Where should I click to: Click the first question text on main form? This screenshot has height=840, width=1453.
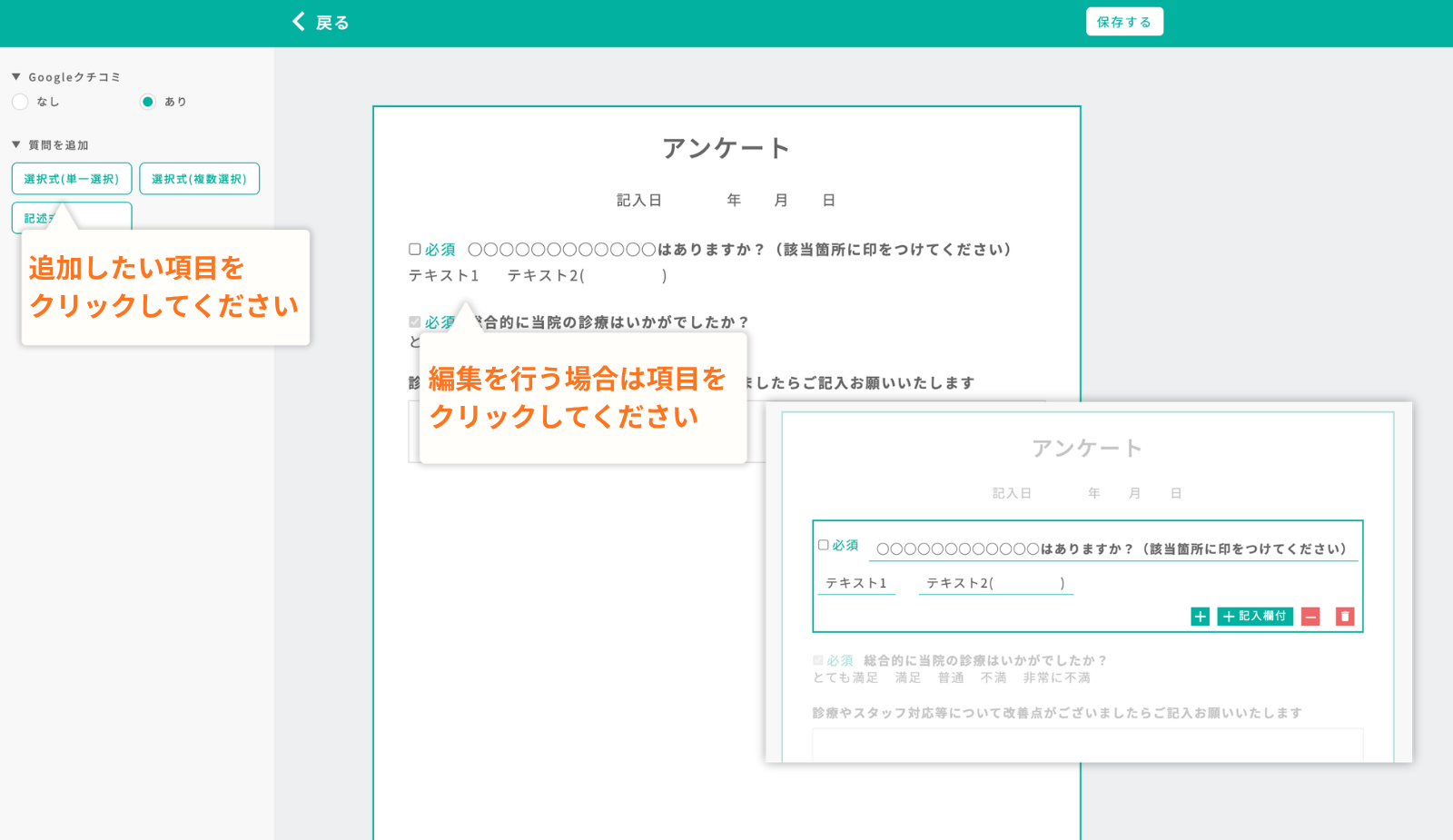click(740, 250)
